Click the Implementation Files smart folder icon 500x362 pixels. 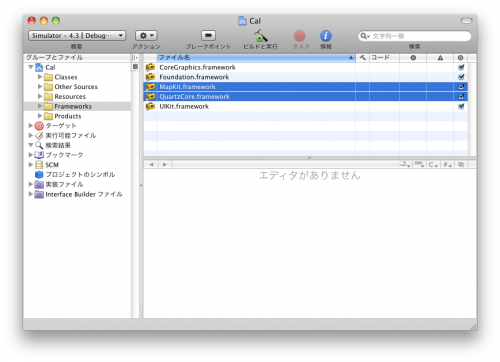coord(39,184)
